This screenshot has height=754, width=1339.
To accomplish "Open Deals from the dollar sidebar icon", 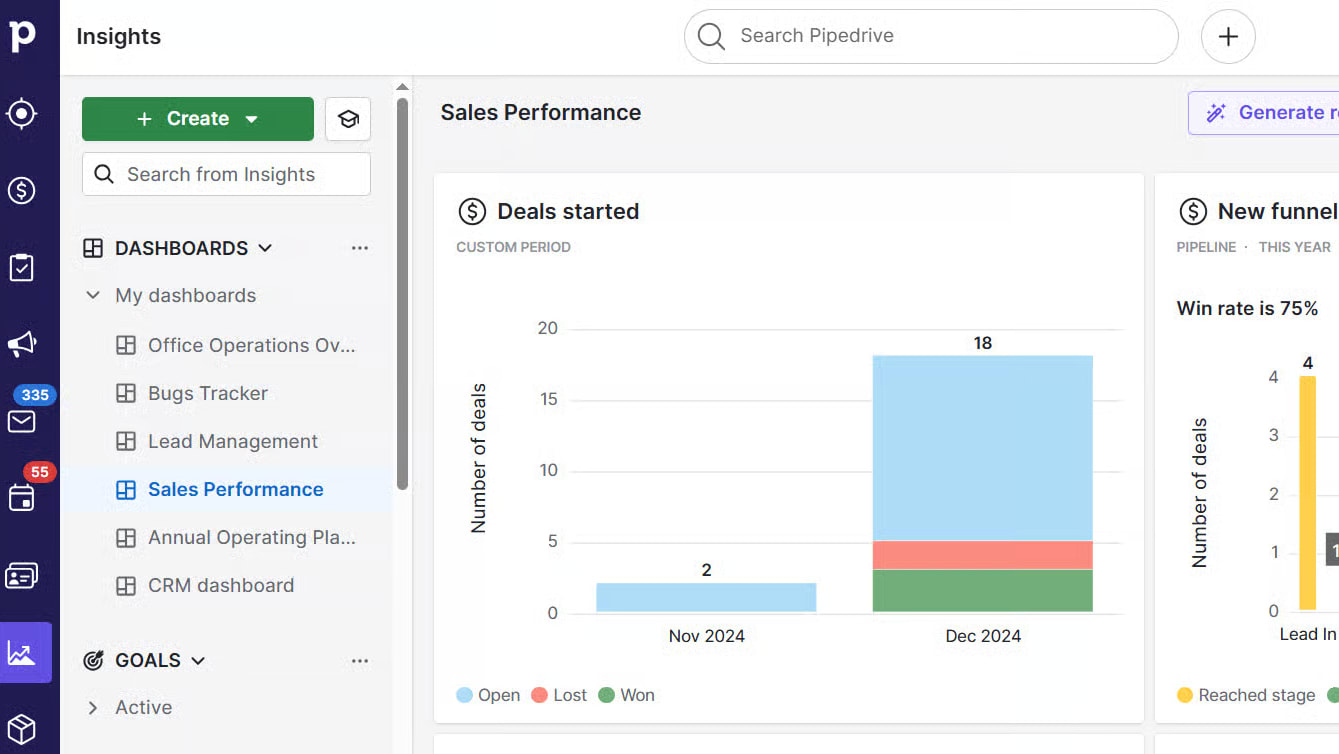I will tap(22, 190).
